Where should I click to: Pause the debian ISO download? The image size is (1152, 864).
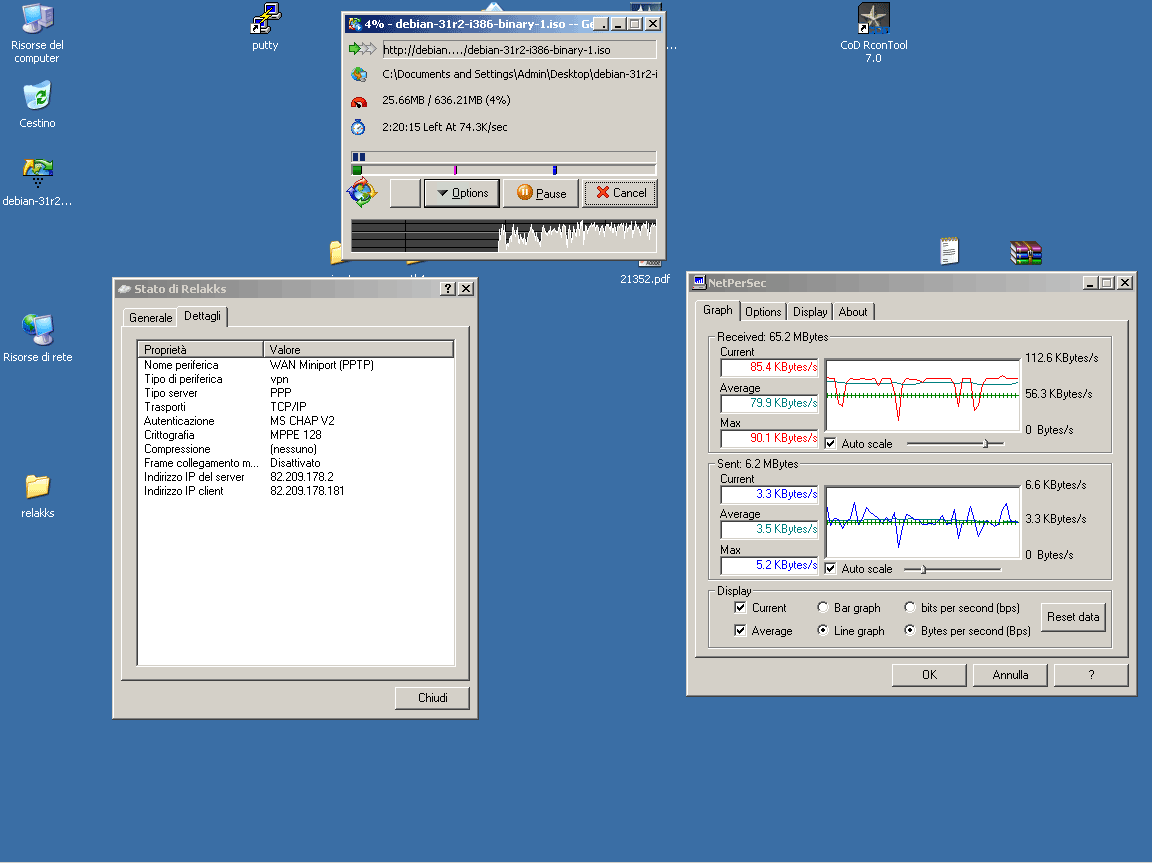[x=541, y=193]
